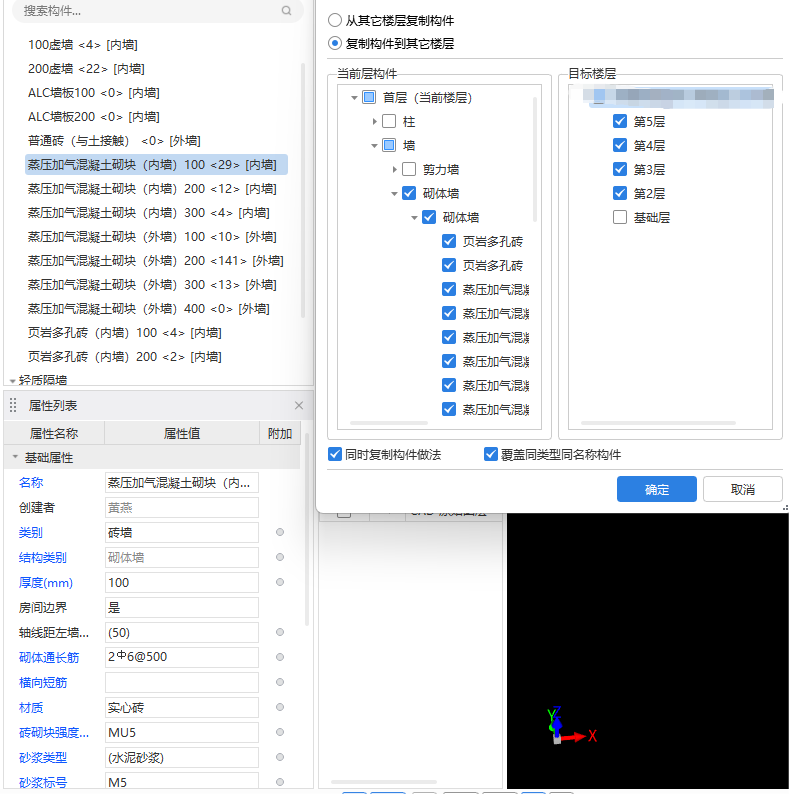Screen dimensions: 789x794
Task: Toggle the 首层 (当前楼层) checkbox
Action: [x=369, y=97]
